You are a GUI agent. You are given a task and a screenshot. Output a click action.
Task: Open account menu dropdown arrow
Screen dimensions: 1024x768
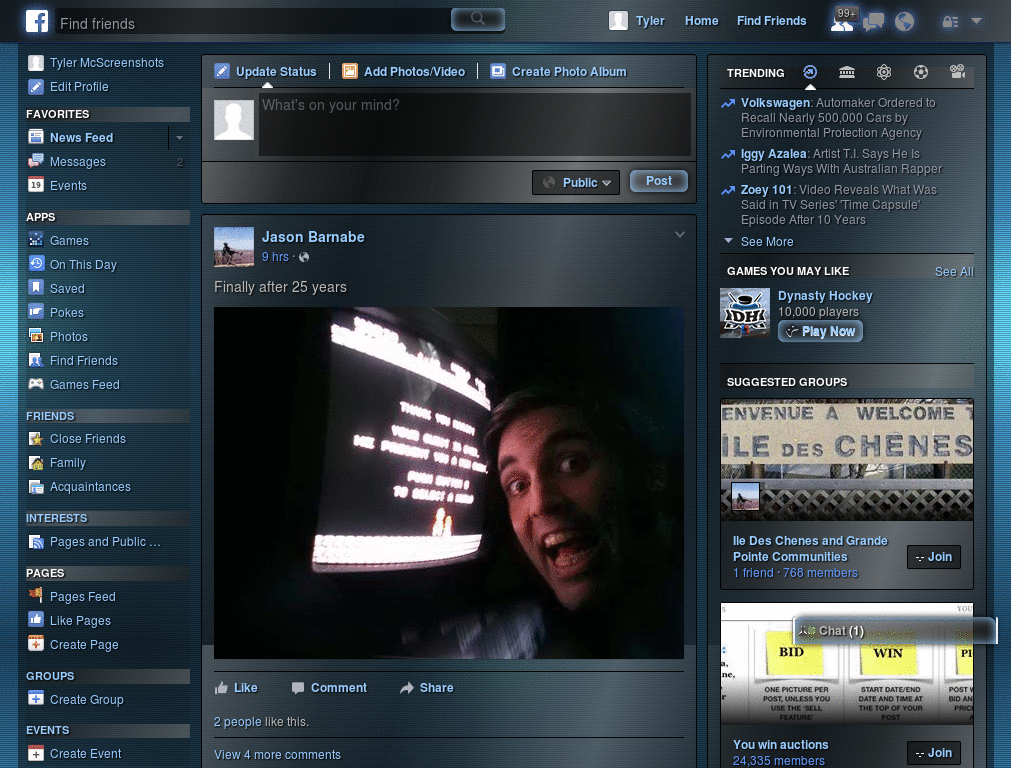[x=976, y=21]
